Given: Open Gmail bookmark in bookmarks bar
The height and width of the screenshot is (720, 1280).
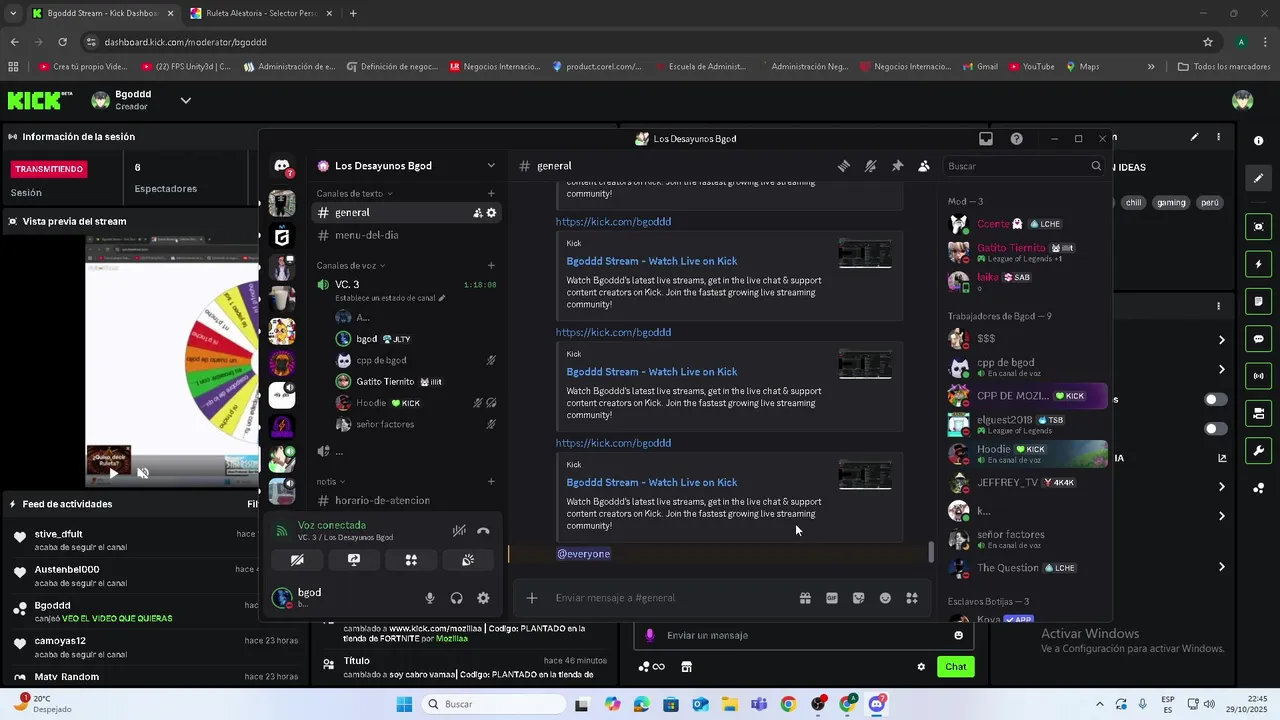Looking at the screenshot, I should click(x=981, y=67).
